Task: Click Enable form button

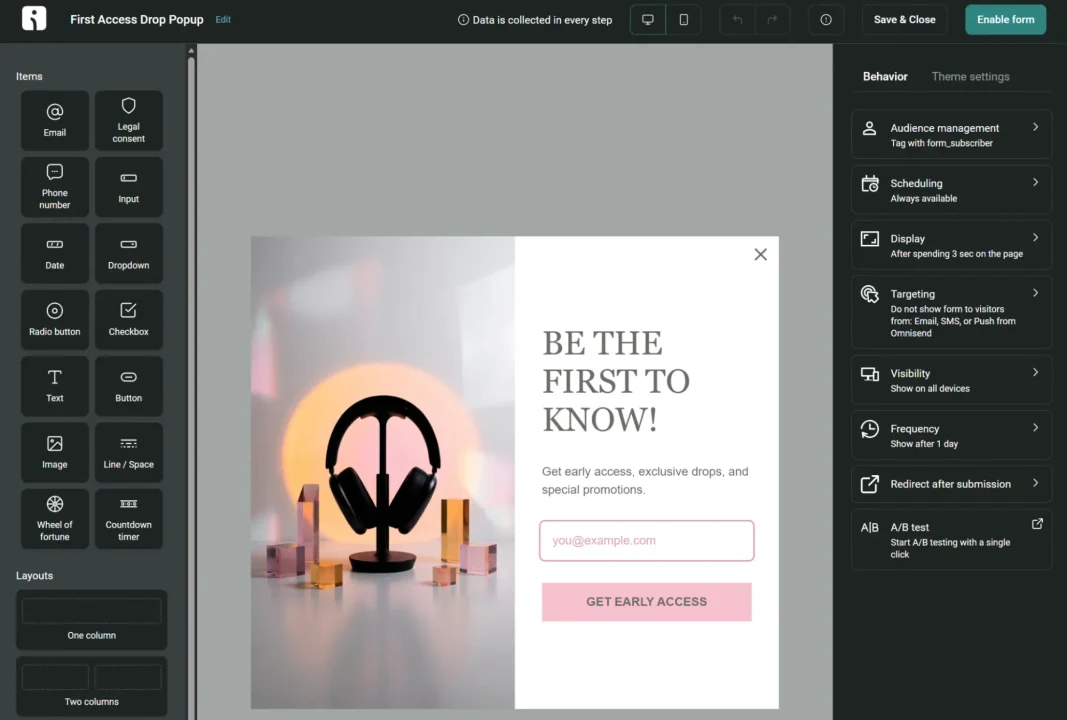Action: pyautogui.click(x=1005, y=20)
